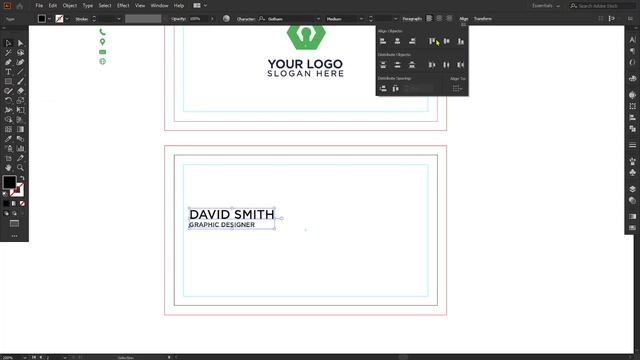640x360 pixels.
Task: Click Vertical Distribute Top icon
Action: click(383, 65)
